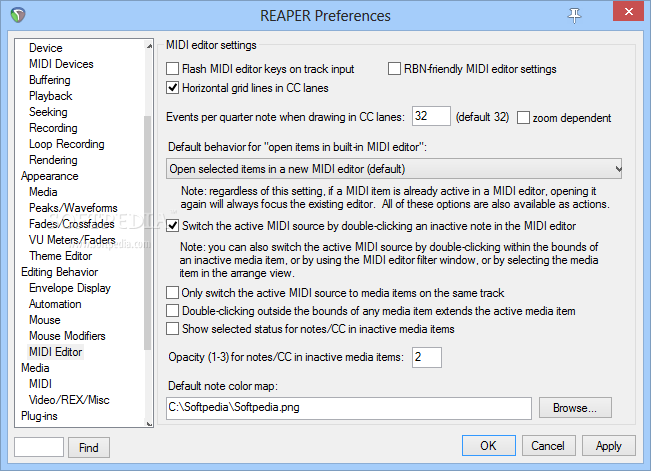Screen dimensions: 651x471
Task: Open the MIDI page under Media
Action: [41, 384]
